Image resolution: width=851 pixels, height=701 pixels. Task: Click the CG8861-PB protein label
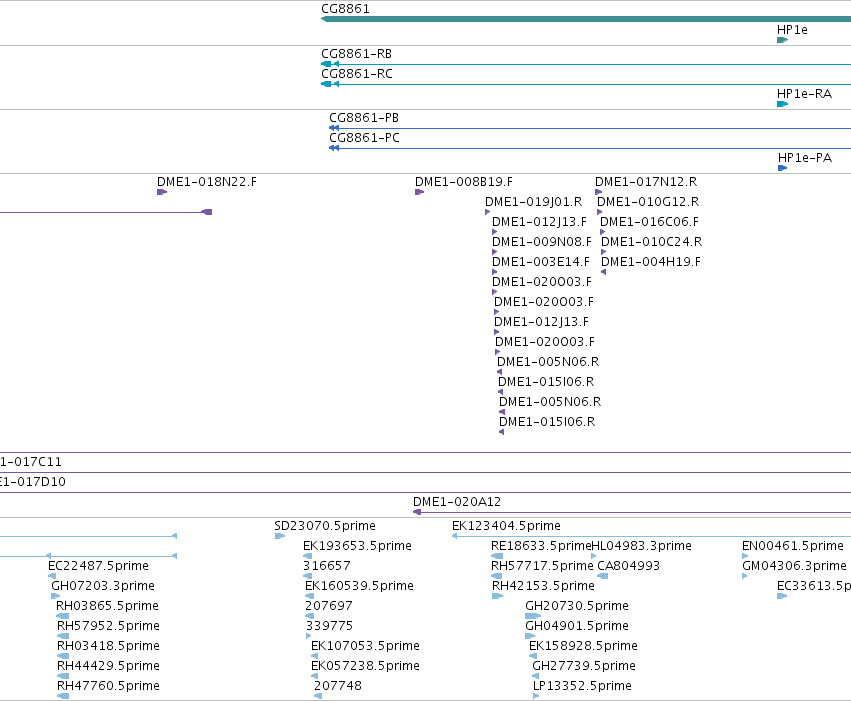(x=364, y=118)
